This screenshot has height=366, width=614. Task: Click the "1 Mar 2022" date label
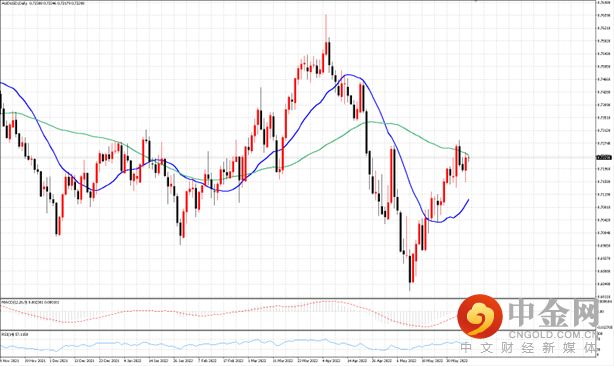click(x=257, y=361)
